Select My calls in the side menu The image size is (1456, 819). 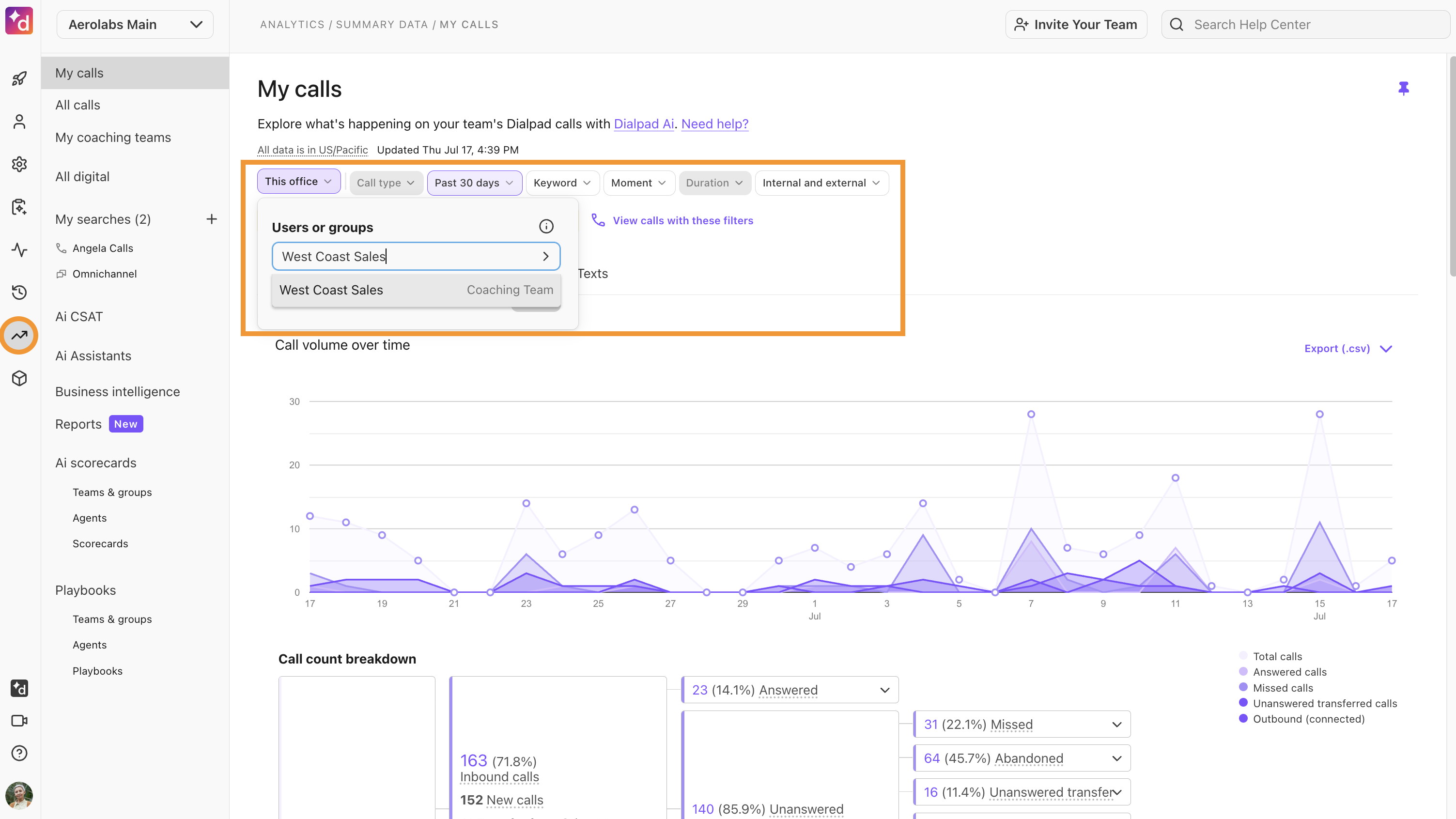pos(135,73)
